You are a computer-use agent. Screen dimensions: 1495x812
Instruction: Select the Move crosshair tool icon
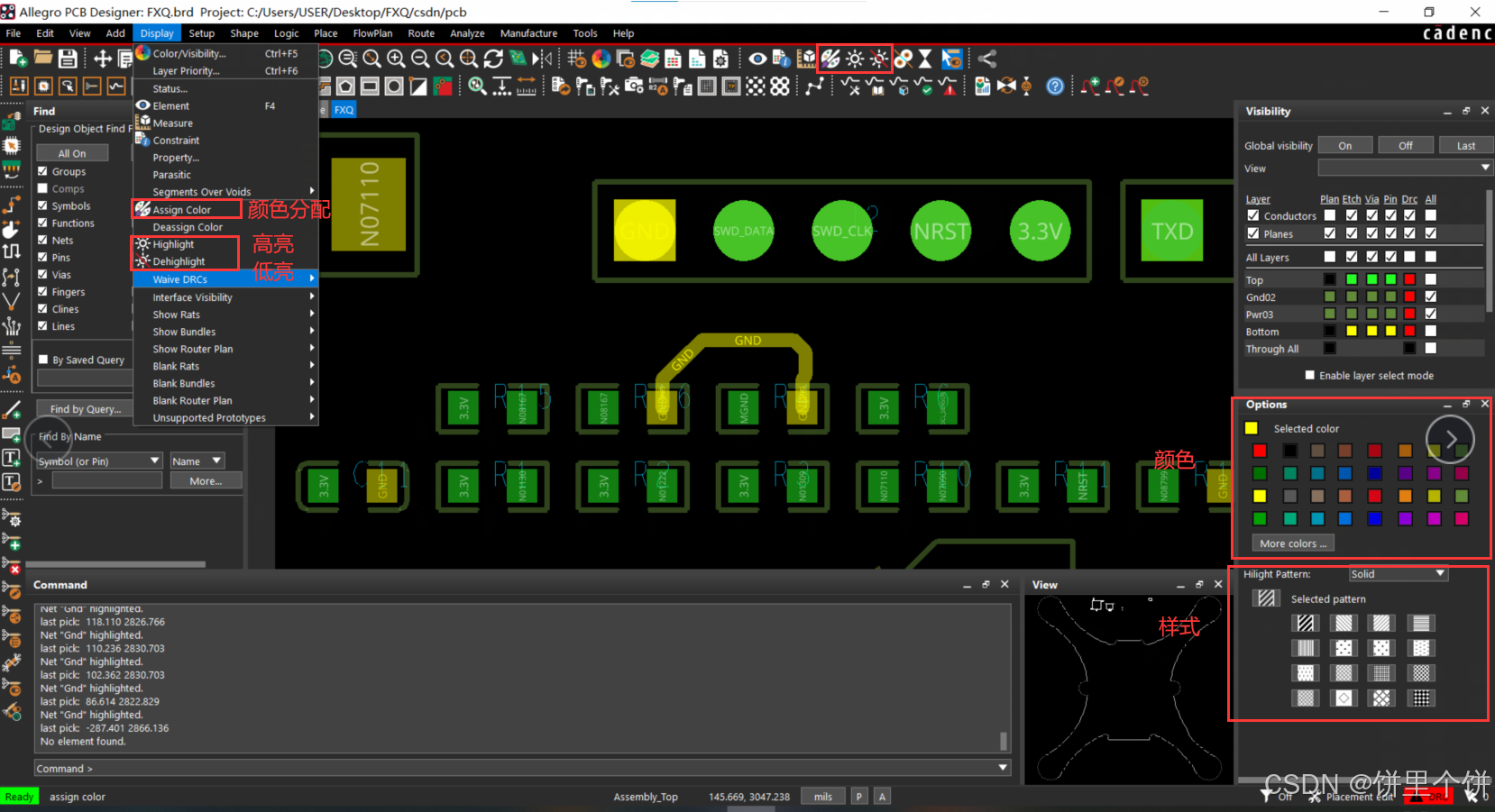pos(103,59)
